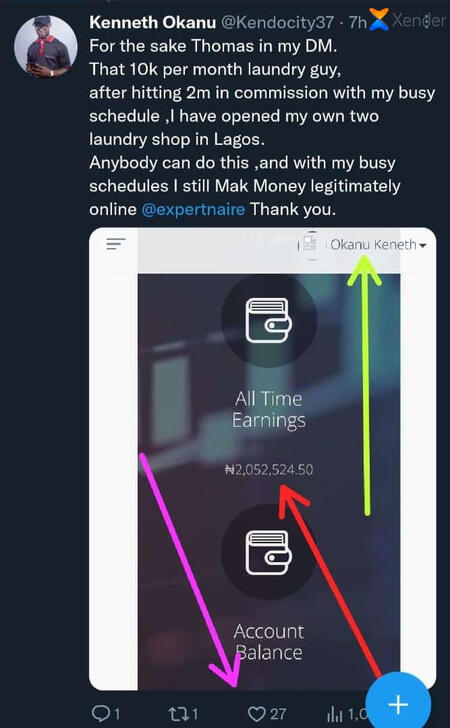450x728 pixels.
Task: Tap the blue compose plus button
Action: click(x=398, y=704)
